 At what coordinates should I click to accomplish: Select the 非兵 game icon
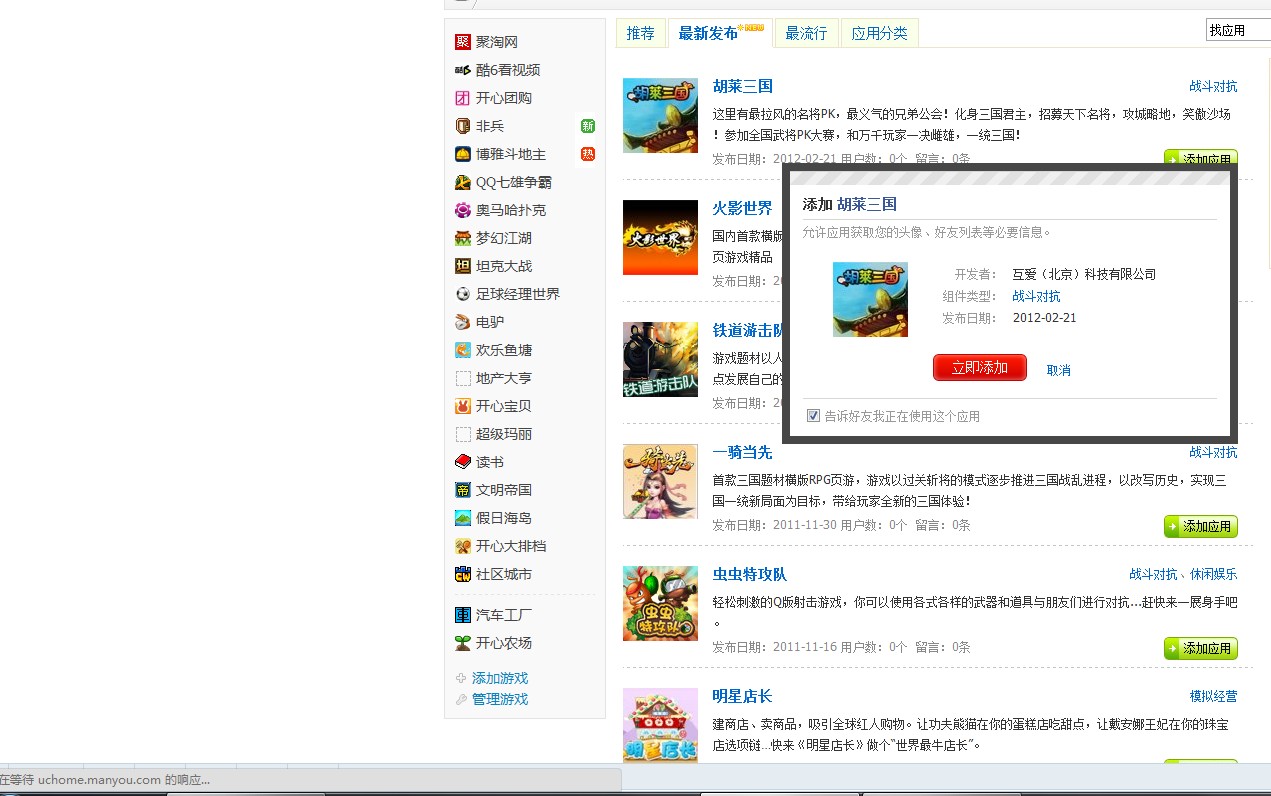(462, 126)
